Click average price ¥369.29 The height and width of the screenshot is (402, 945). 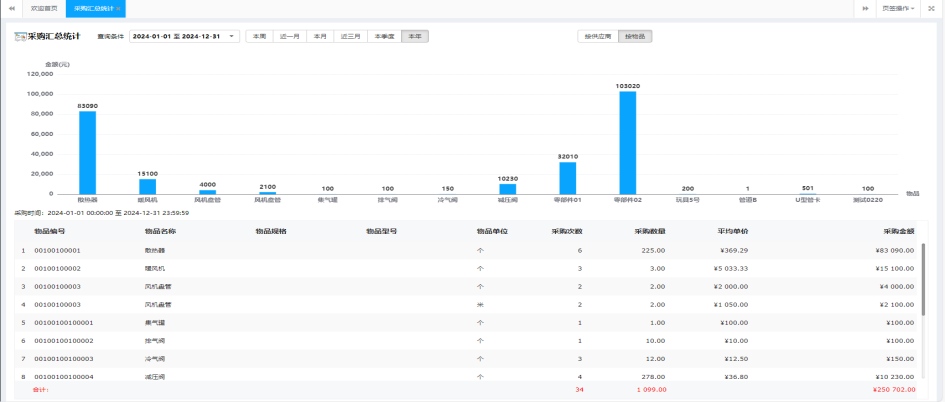pos(735,250)
